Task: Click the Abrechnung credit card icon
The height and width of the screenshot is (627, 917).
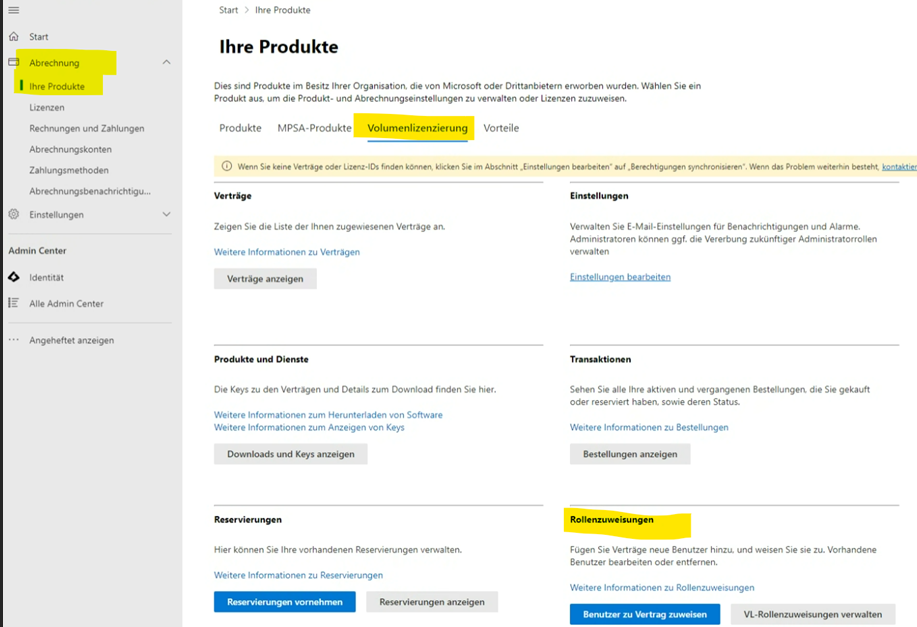Action: coord(14,62)
